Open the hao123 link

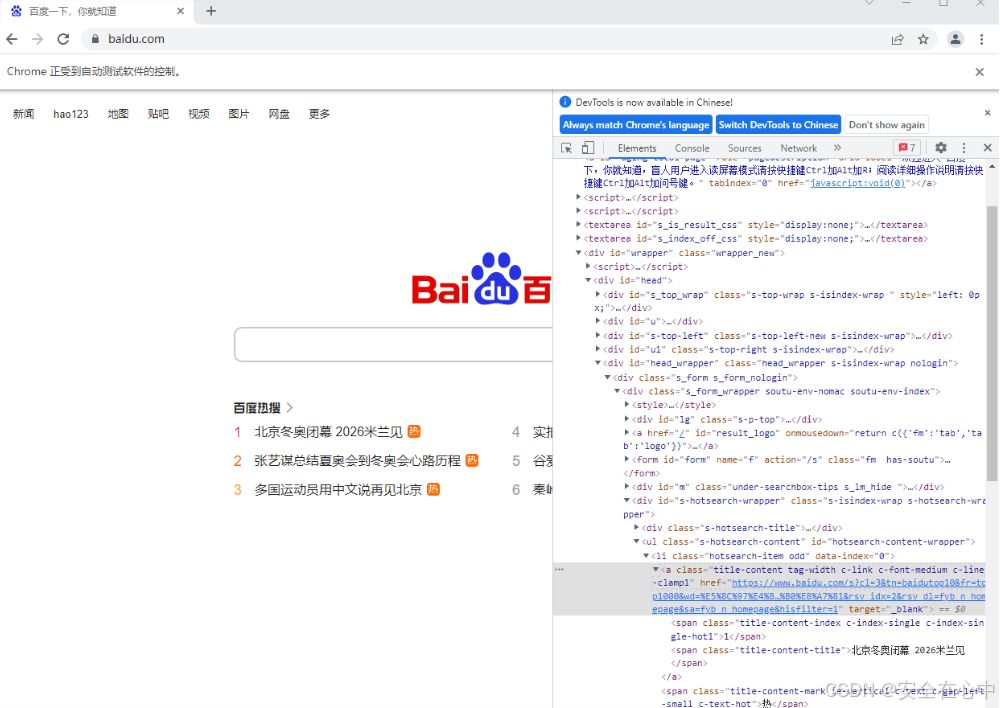(71, 114)
